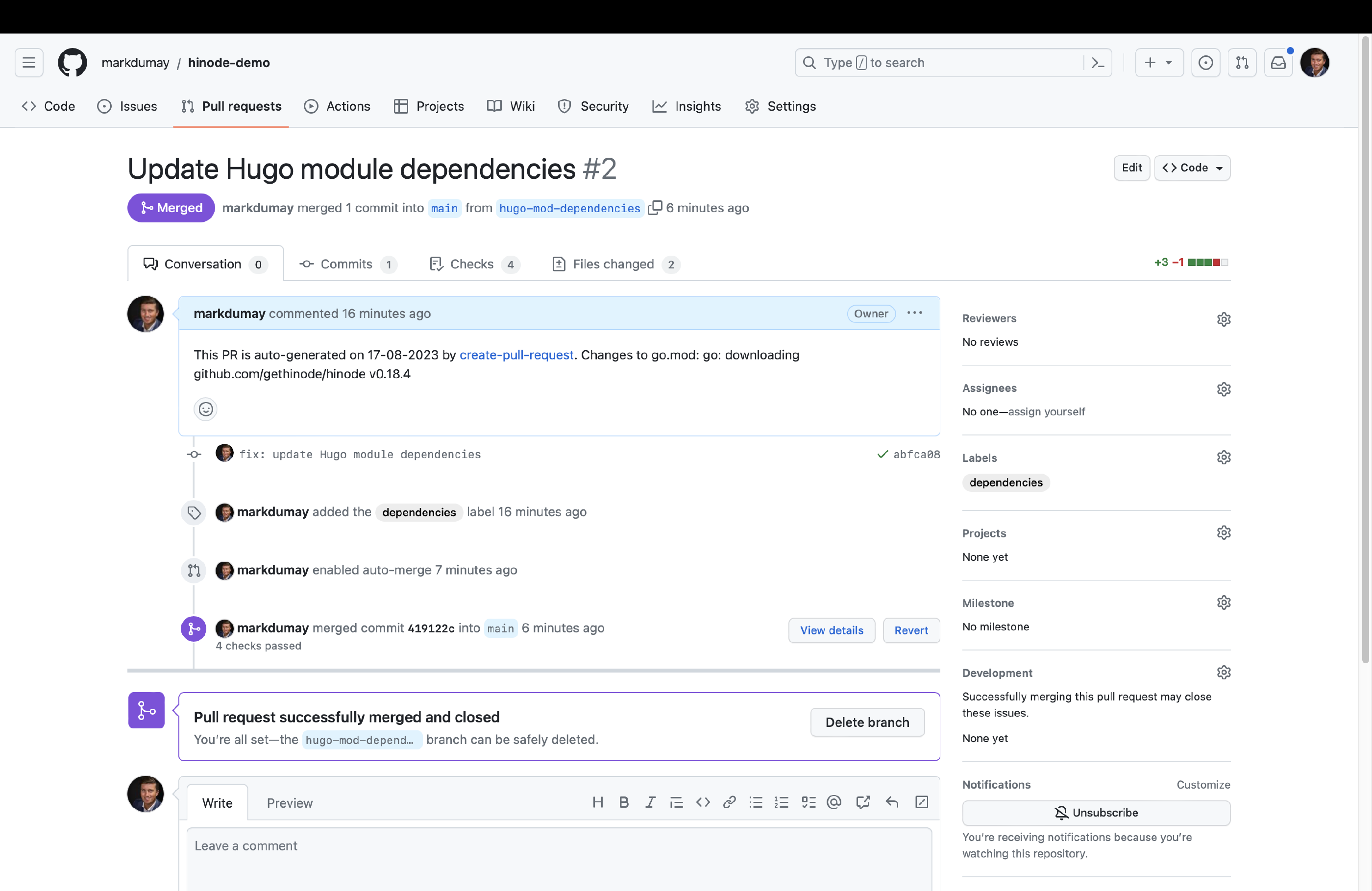Click the auto-merge enabled icon
Viewport: 1372px width, 891px height.
(193, 570)
